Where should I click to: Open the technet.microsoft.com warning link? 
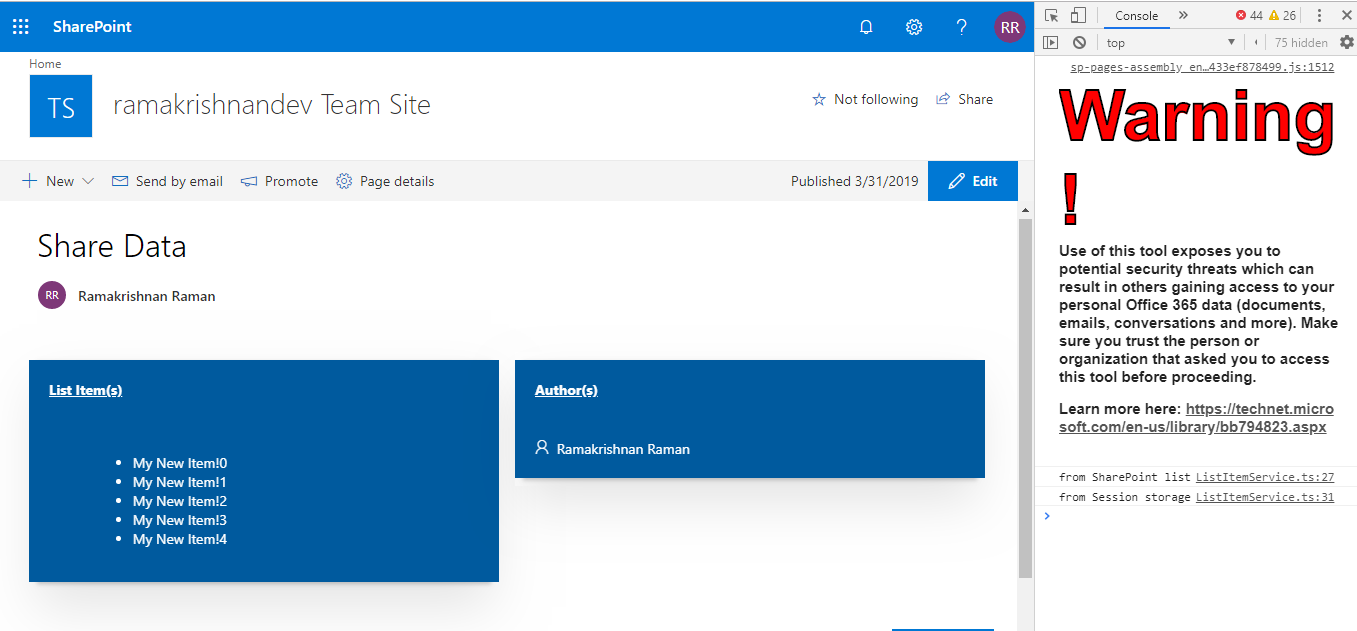[x=1196, y=418]
